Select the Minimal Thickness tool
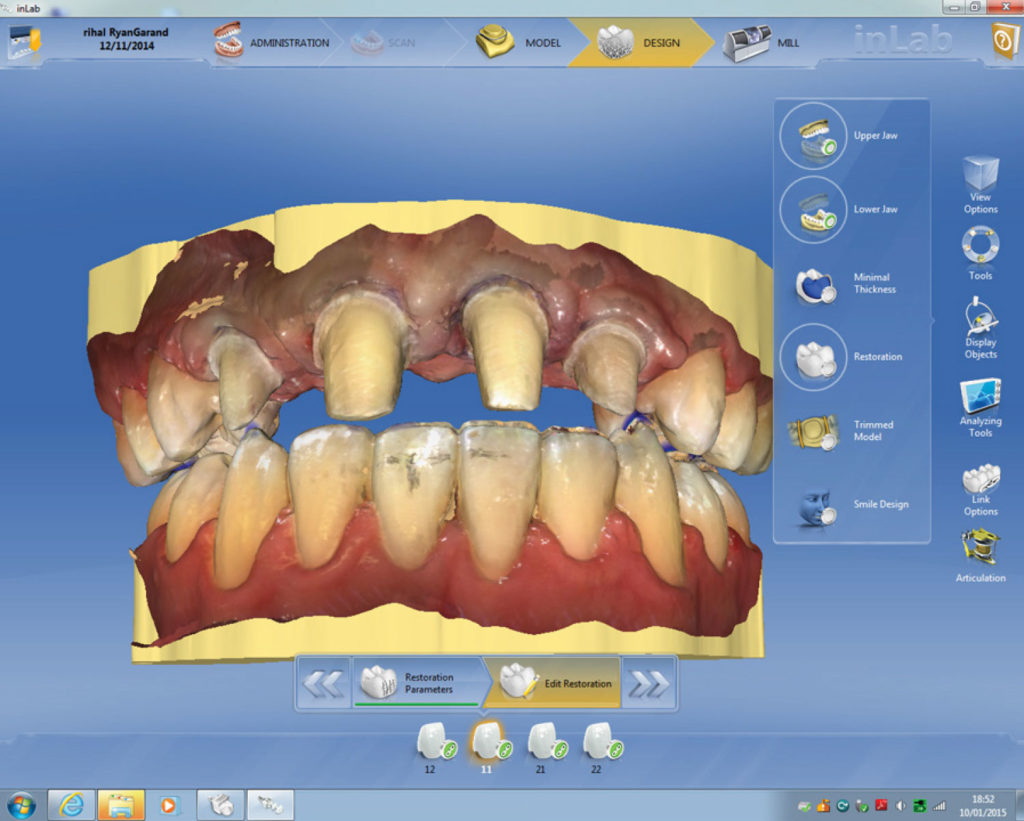The image size is (1024, 821). point(813,283)
